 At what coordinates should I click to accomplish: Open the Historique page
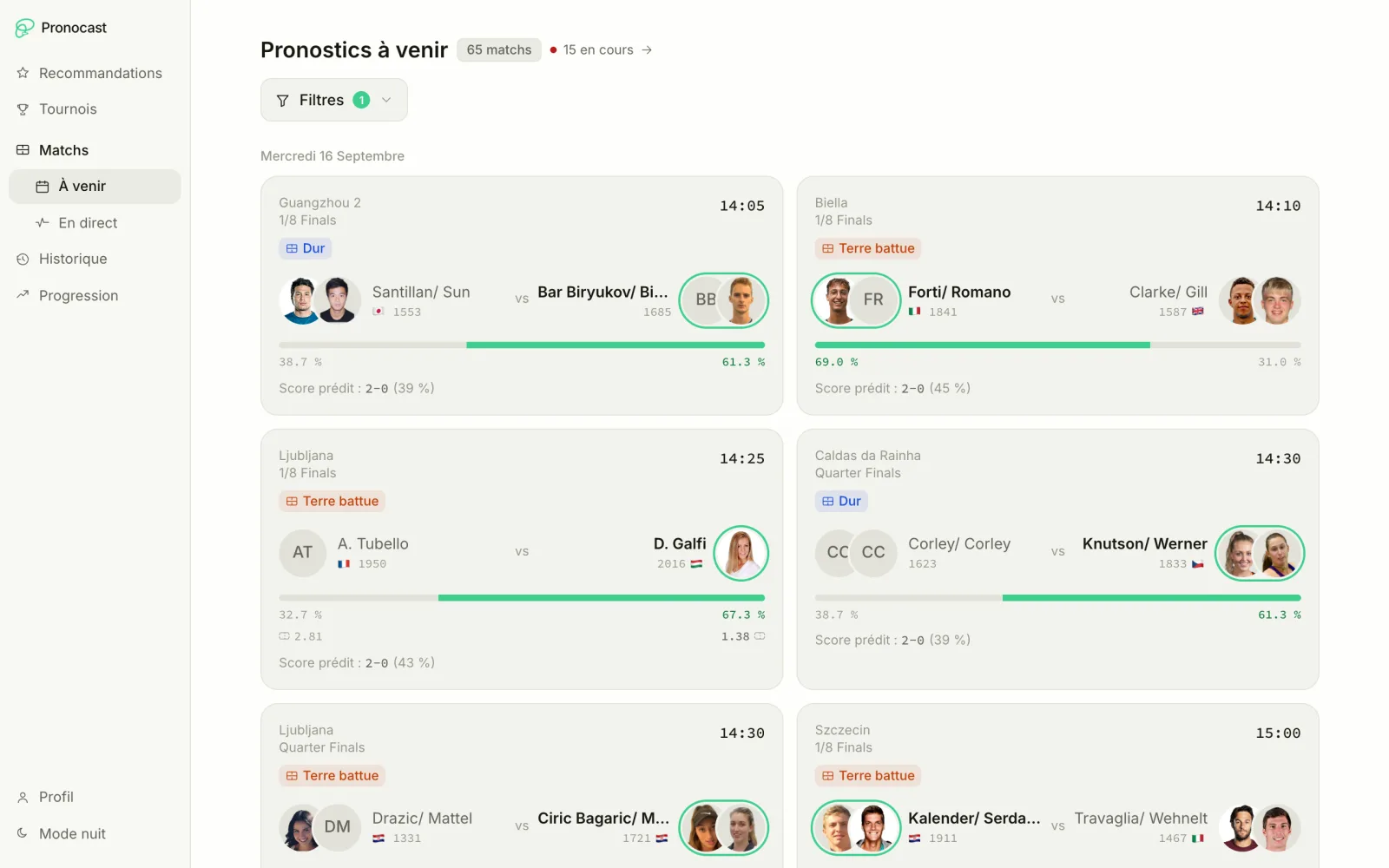[95, 259]
